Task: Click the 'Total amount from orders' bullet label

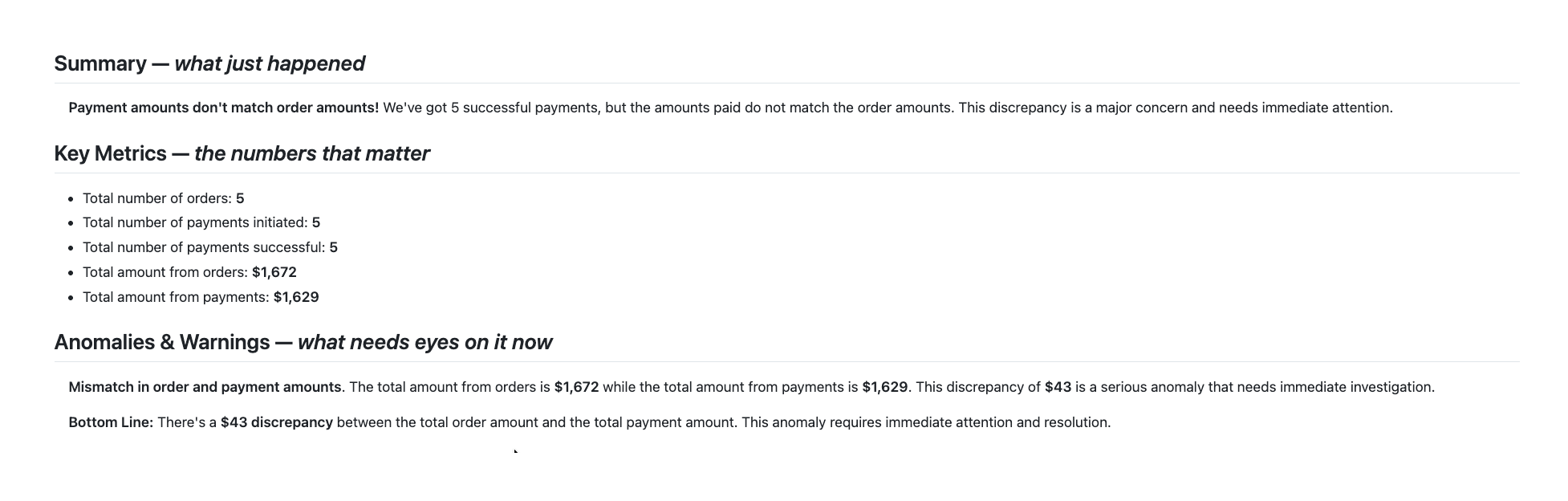Action: (165, 272)
